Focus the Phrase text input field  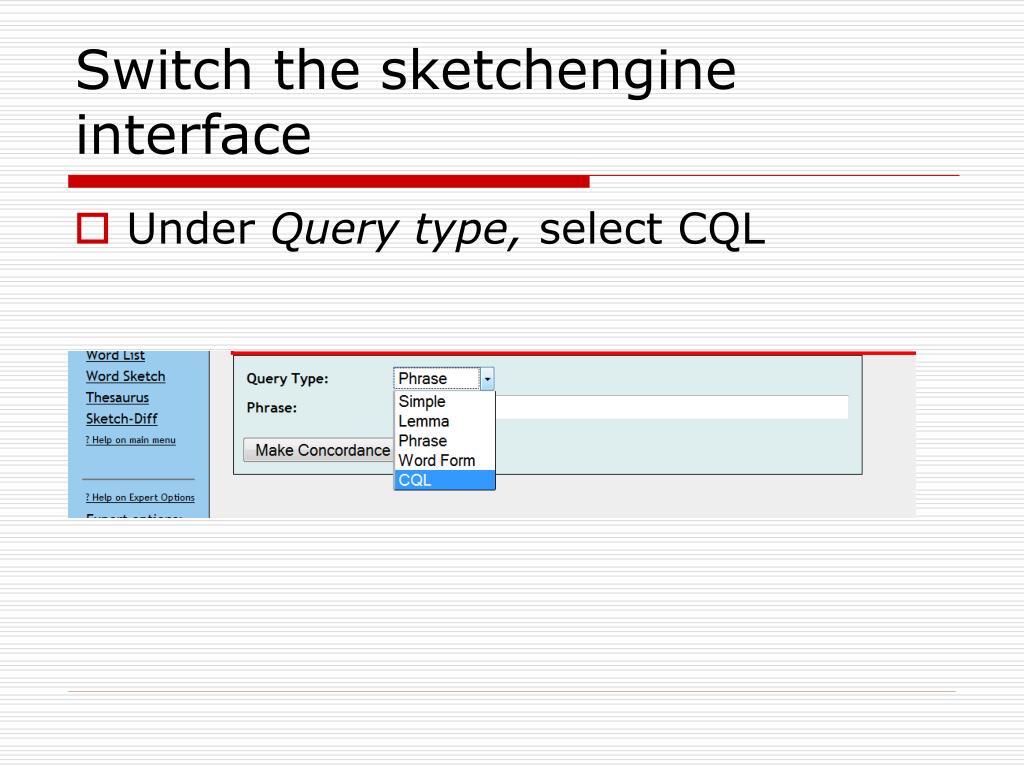[672, 407]
